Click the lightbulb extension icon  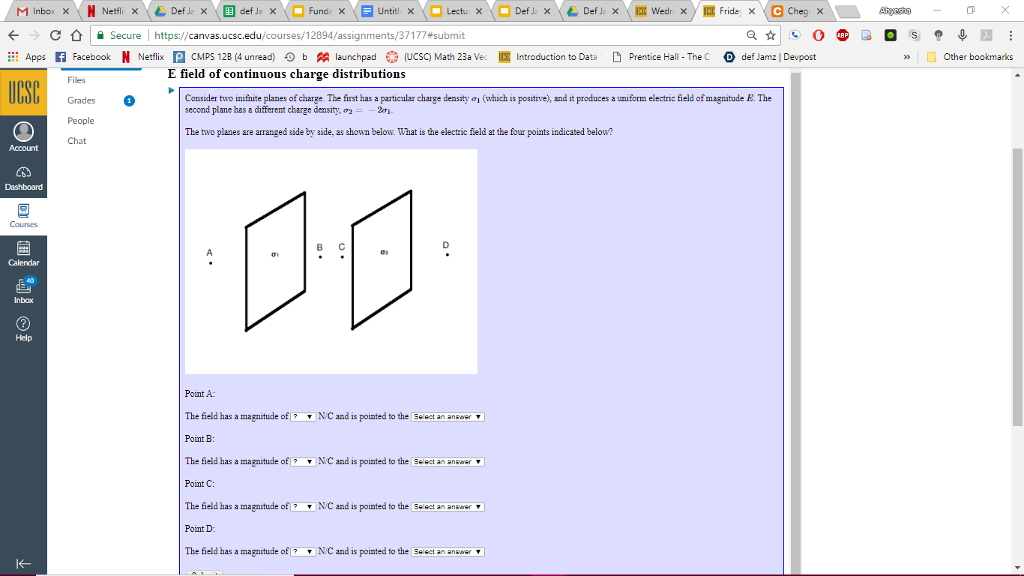point(938,35)
